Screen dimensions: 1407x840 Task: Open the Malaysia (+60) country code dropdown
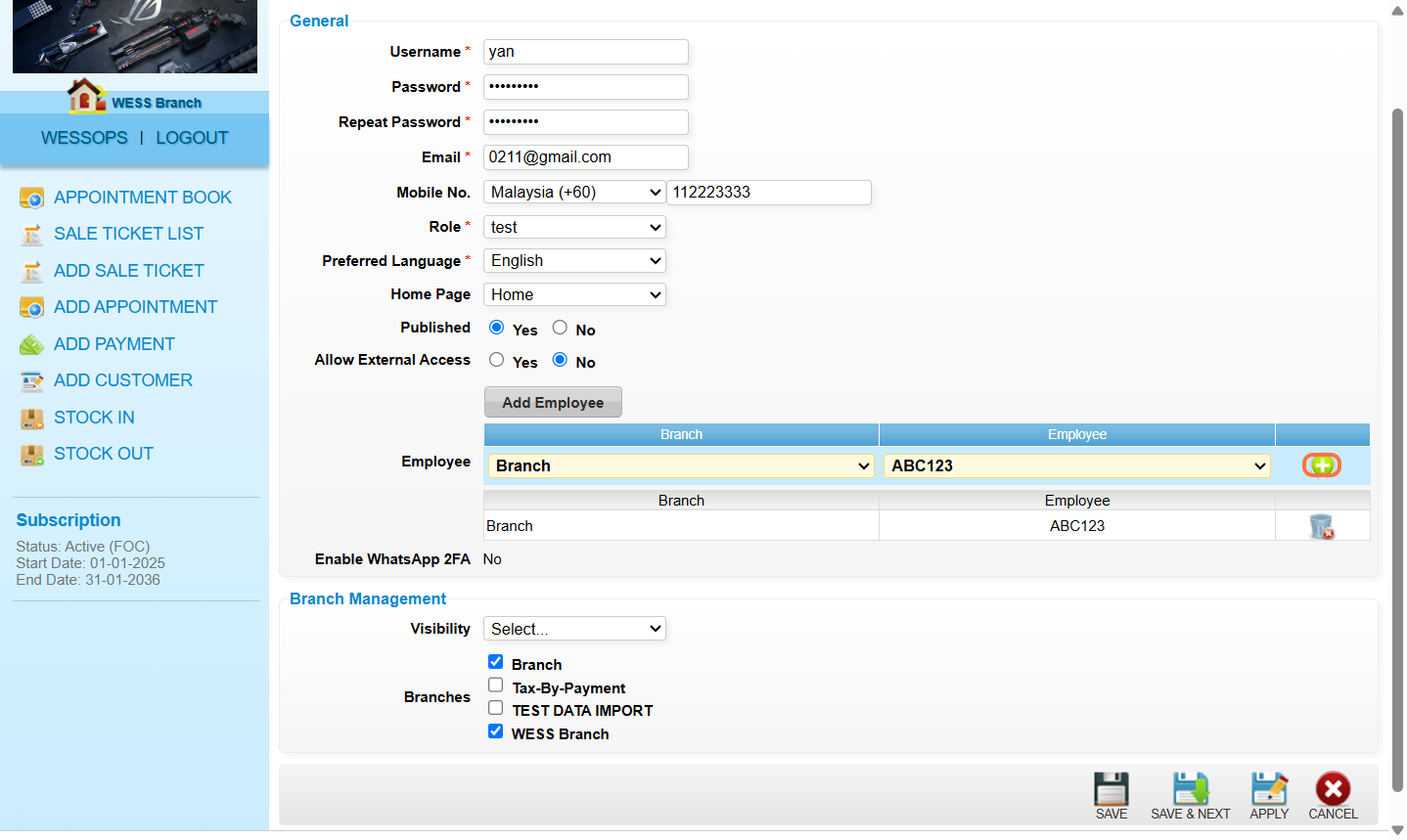click(x=574, y=193)
